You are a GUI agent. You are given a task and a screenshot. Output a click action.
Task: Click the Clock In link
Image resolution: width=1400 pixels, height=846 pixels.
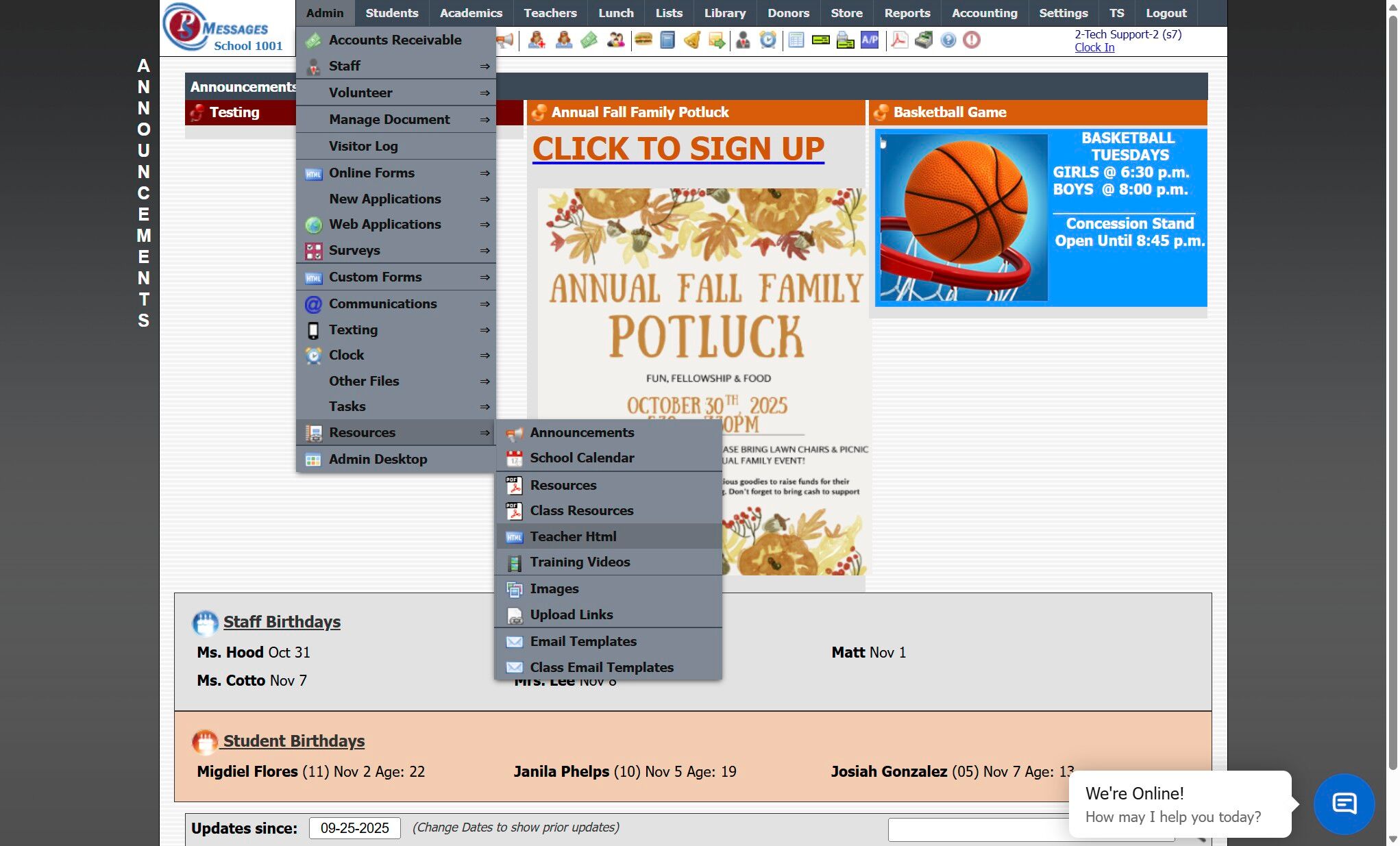pyautogui.click(x=1094, y=47)
